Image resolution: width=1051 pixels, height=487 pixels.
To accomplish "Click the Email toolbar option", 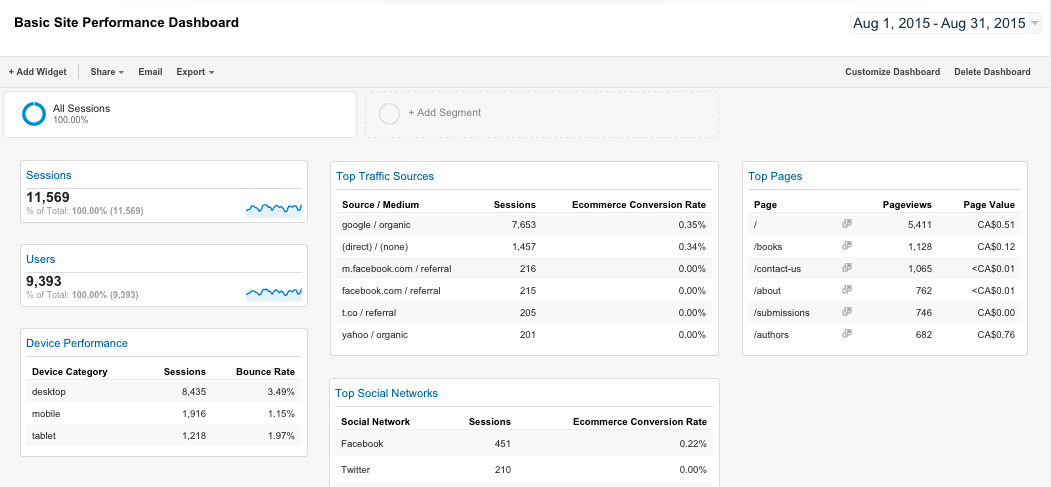I will point(150,72).
